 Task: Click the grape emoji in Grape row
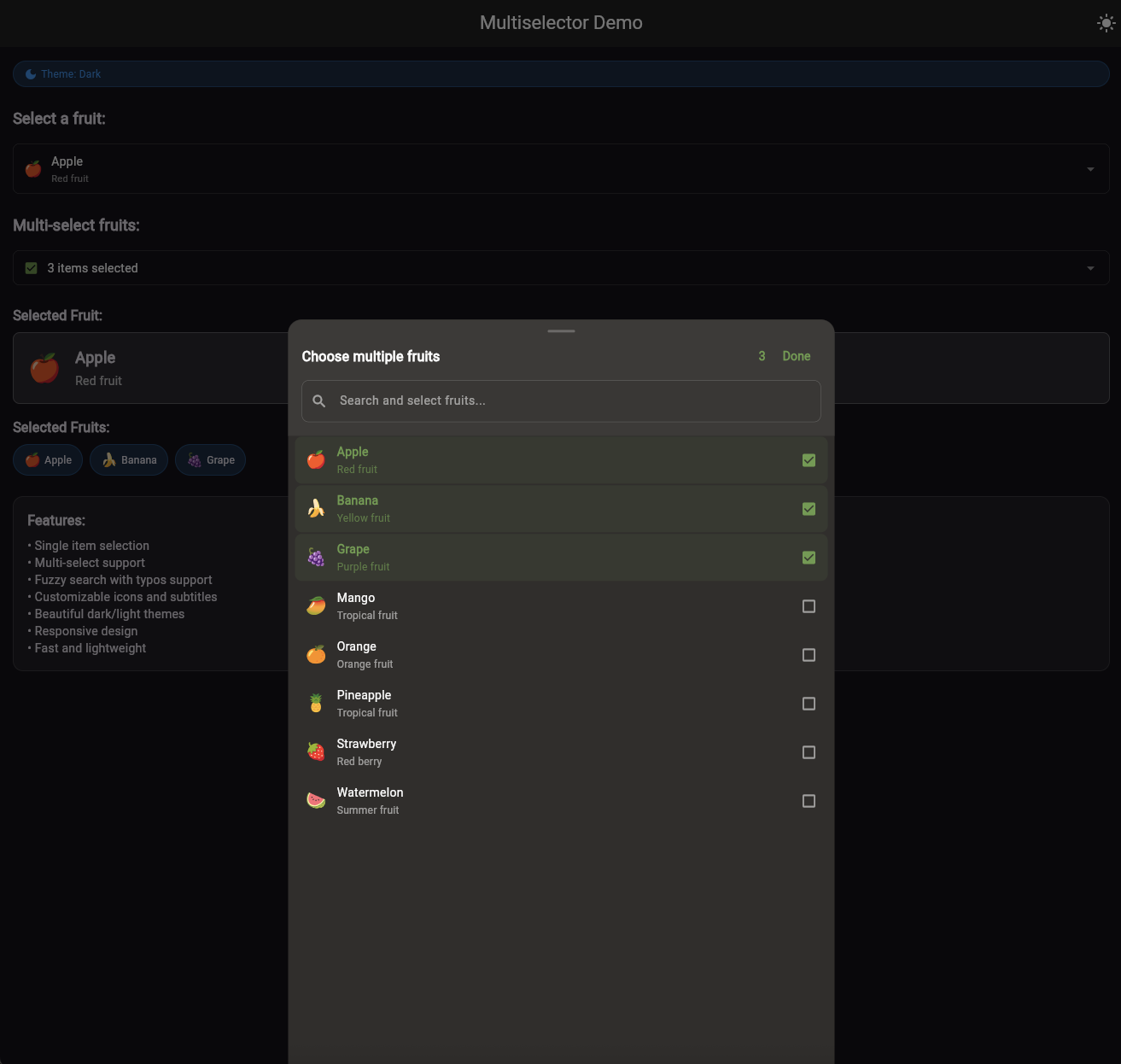click(x=316, y=558)
